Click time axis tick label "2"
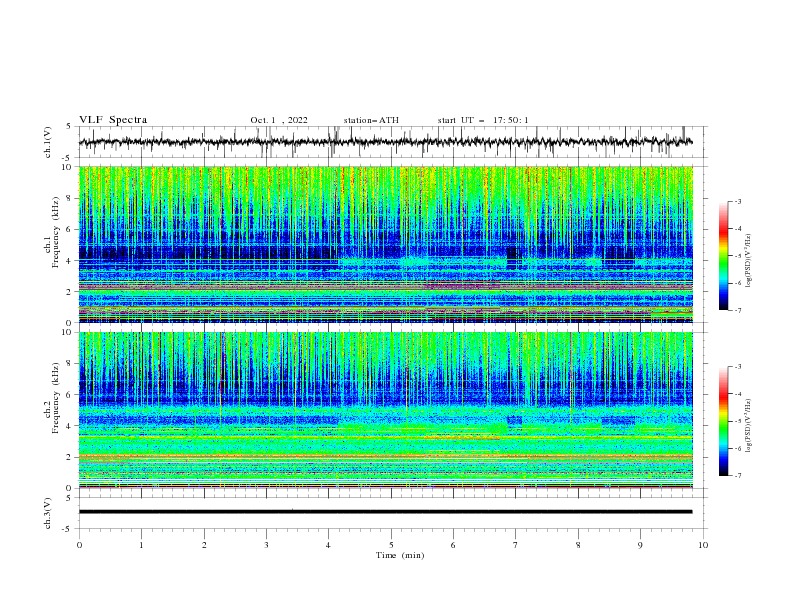 pyautogui.click(x=204, y=545)
